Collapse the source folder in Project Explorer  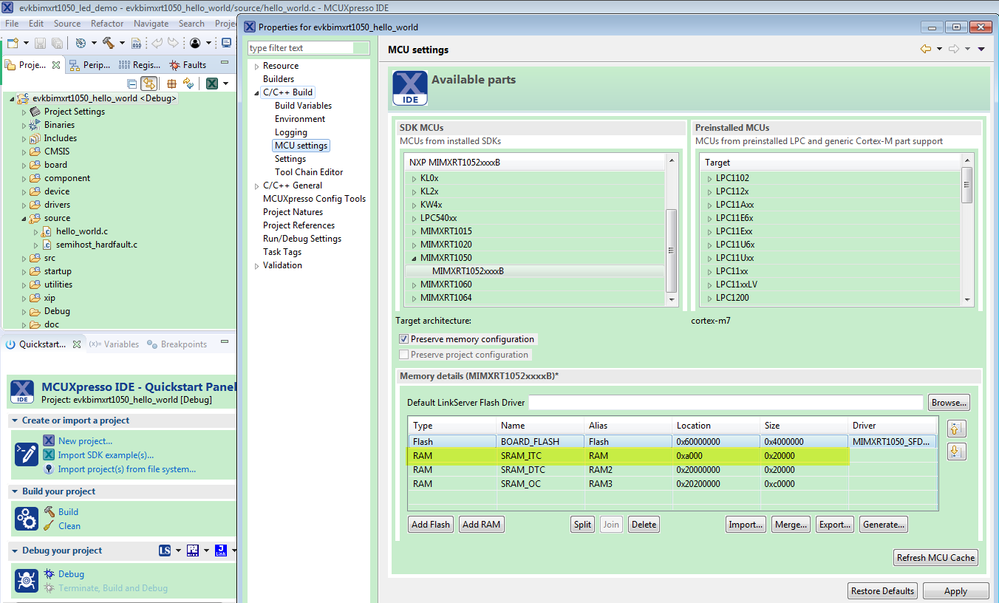(x=24, y=219)
